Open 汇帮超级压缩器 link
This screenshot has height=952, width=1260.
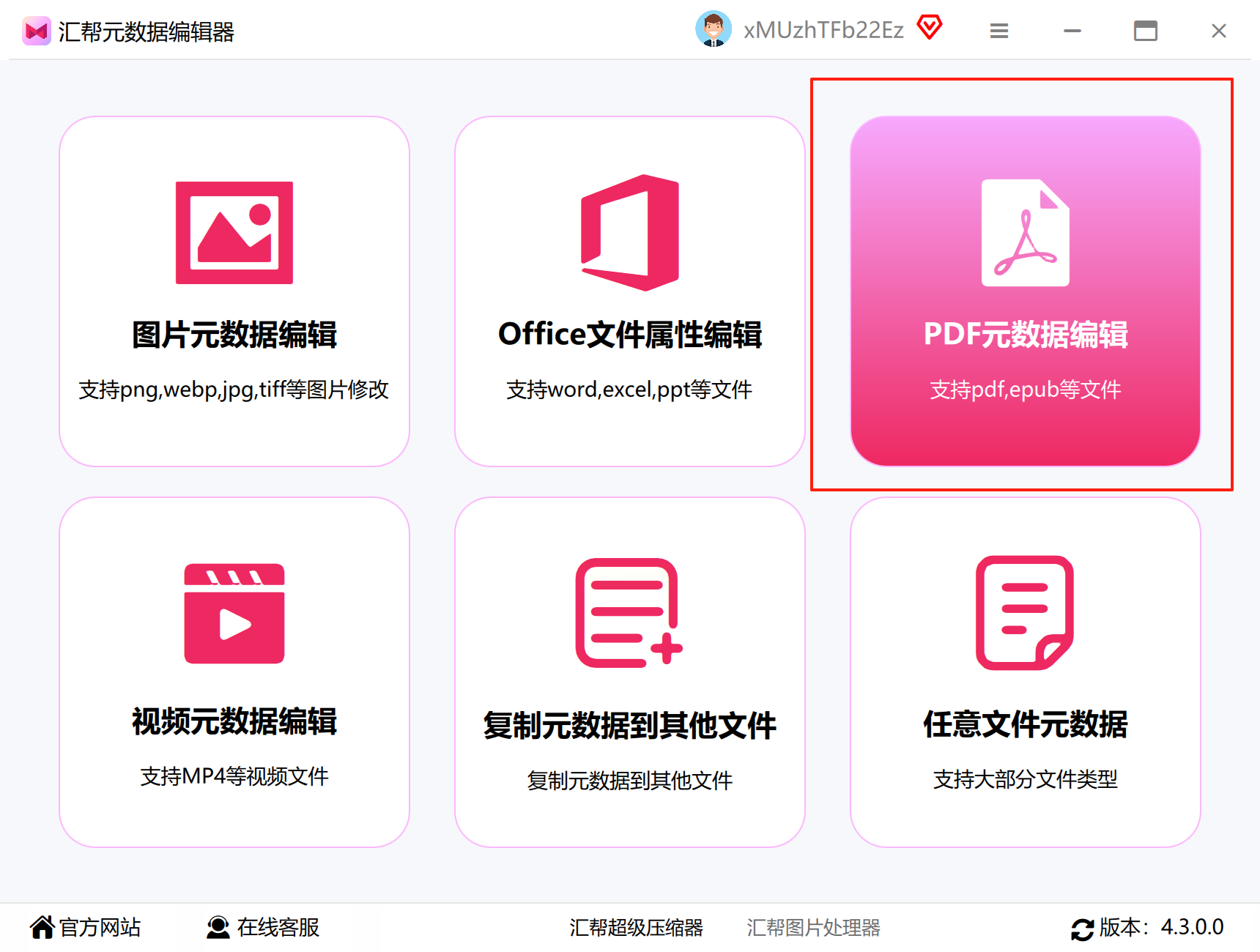pos(636,928)
